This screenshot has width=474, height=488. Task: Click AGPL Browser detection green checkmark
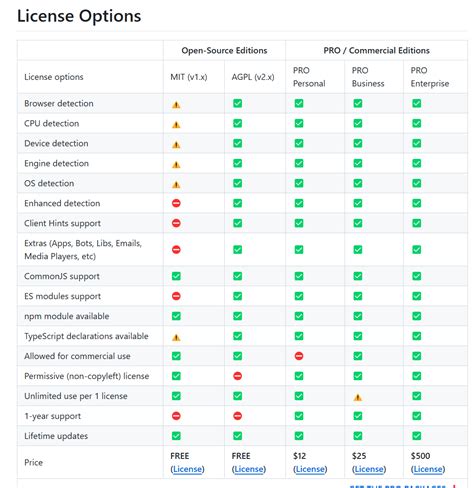point(237,103)
